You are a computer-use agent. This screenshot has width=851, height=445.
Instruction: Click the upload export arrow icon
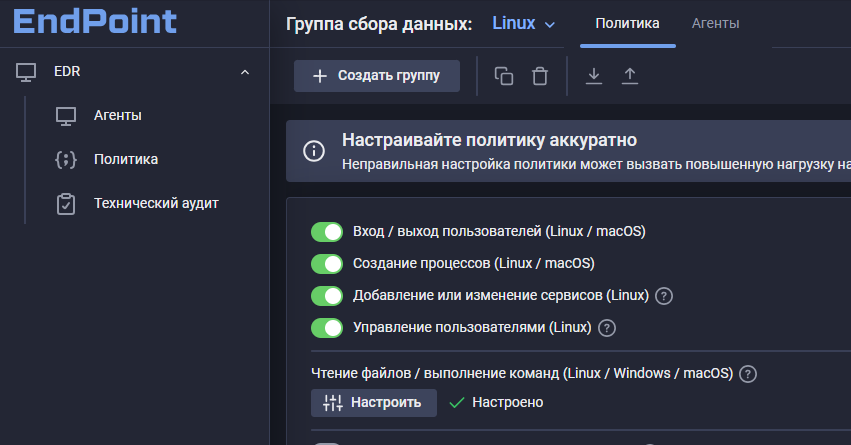coord(629,76)
